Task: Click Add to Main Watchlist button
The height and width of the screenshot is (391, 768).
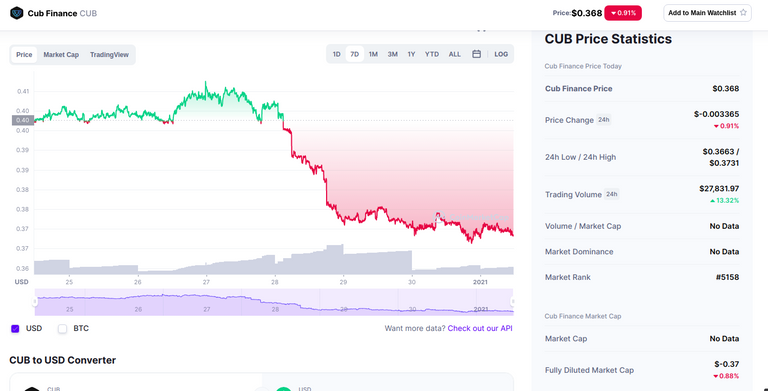Action: (x=707, y=13)
